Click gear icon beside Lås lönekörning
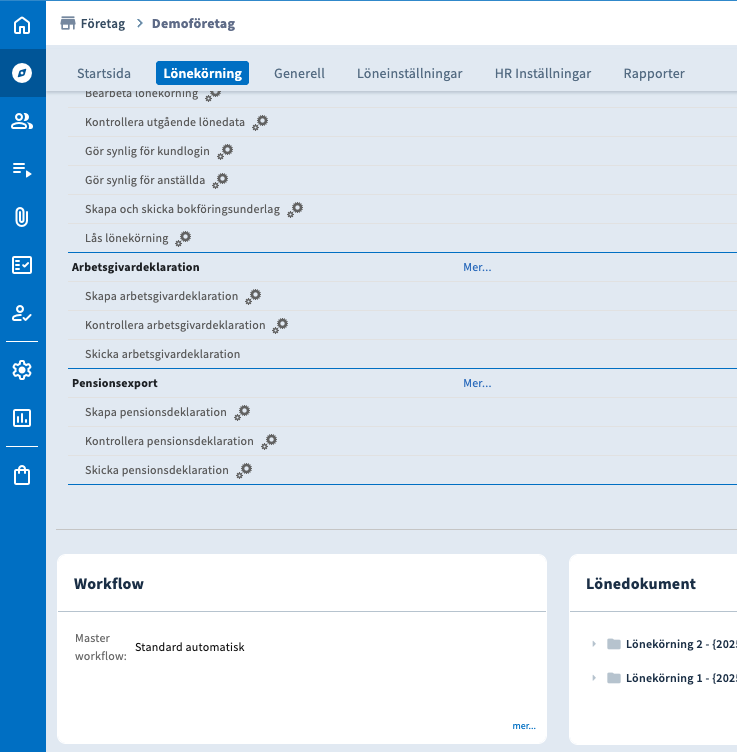Viewport: 737px width, 752px height. (x=183, y=238)
